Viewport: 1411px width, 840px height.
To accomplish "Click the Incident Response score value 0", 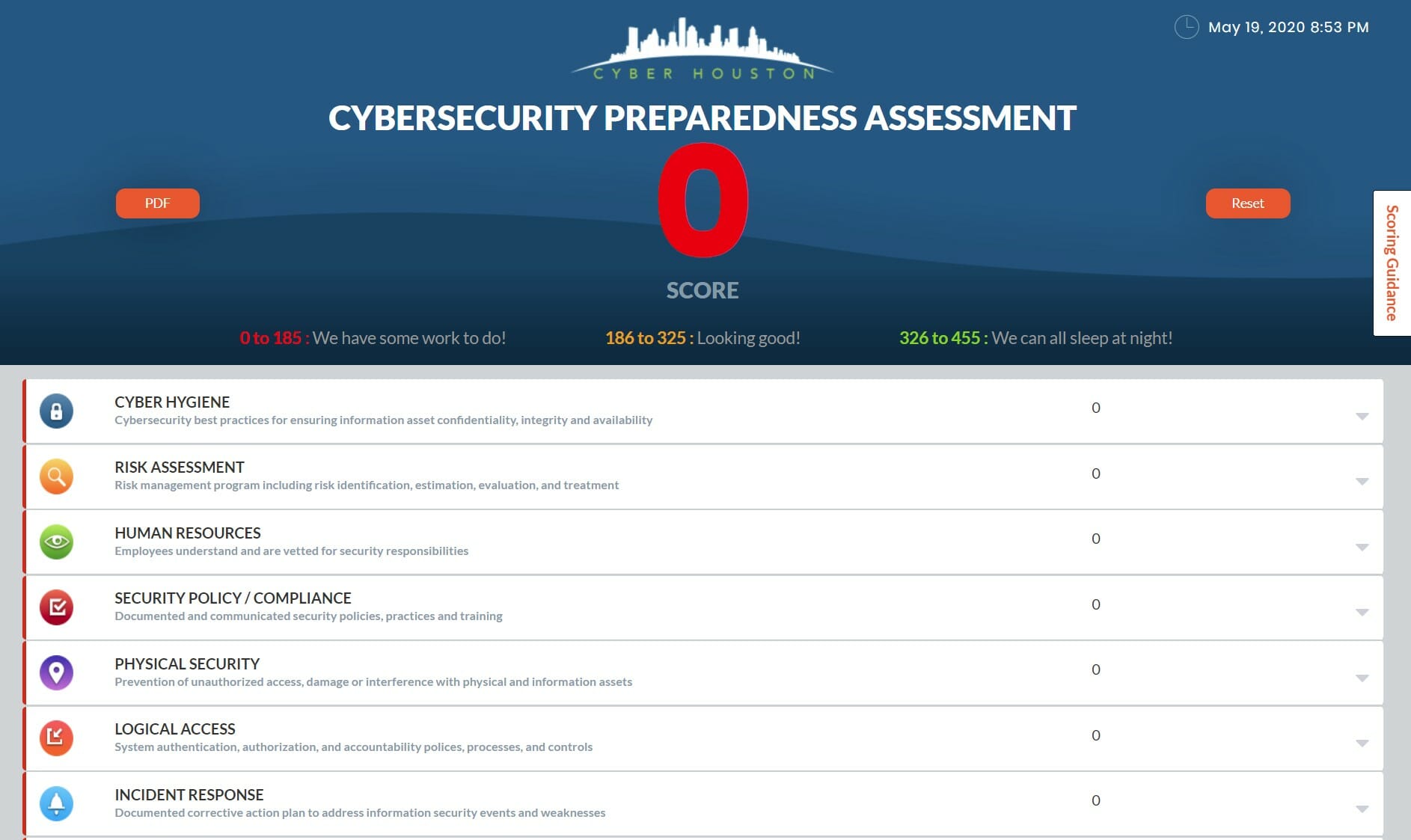I will [1096, 800].
